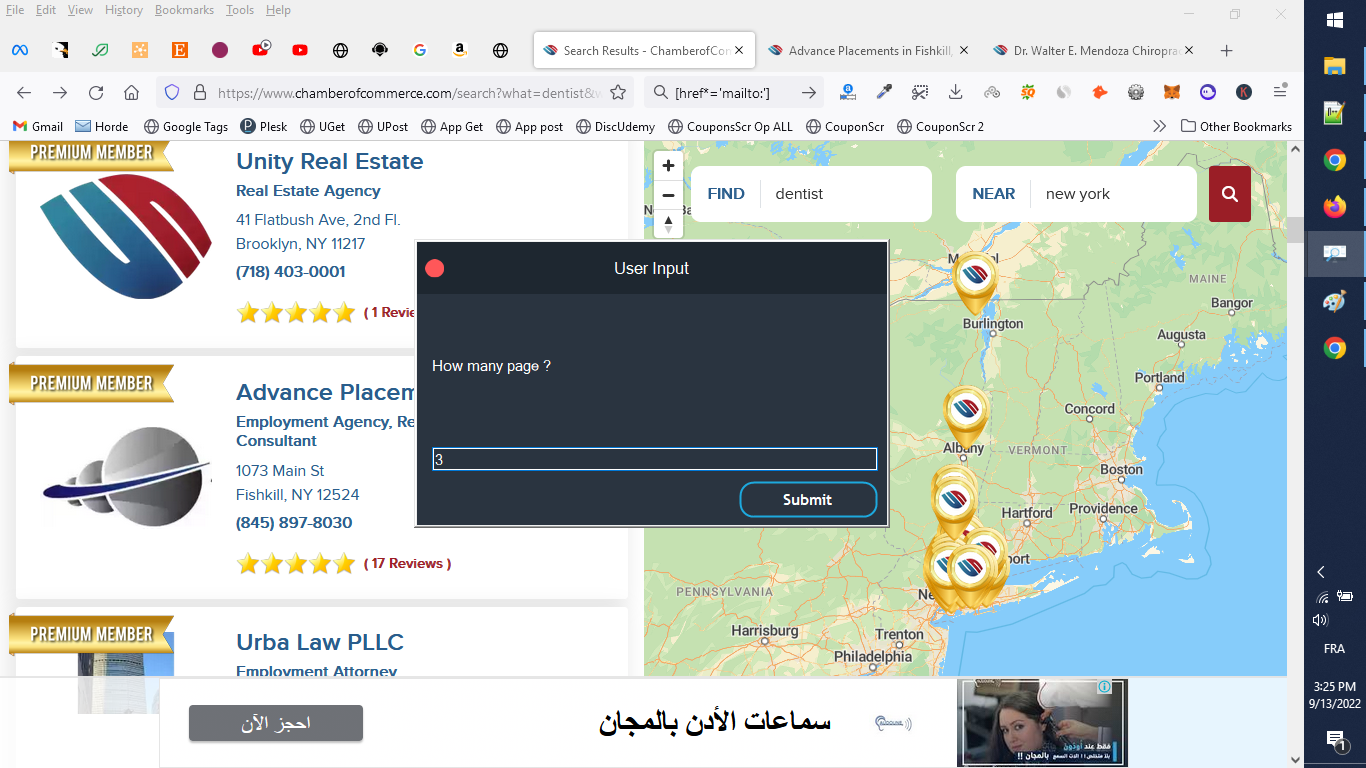Image resolution: width=1366 pixels, height=768 pixels.
Task: Reload the page with the refresh icon
Action: click(96, 93)
